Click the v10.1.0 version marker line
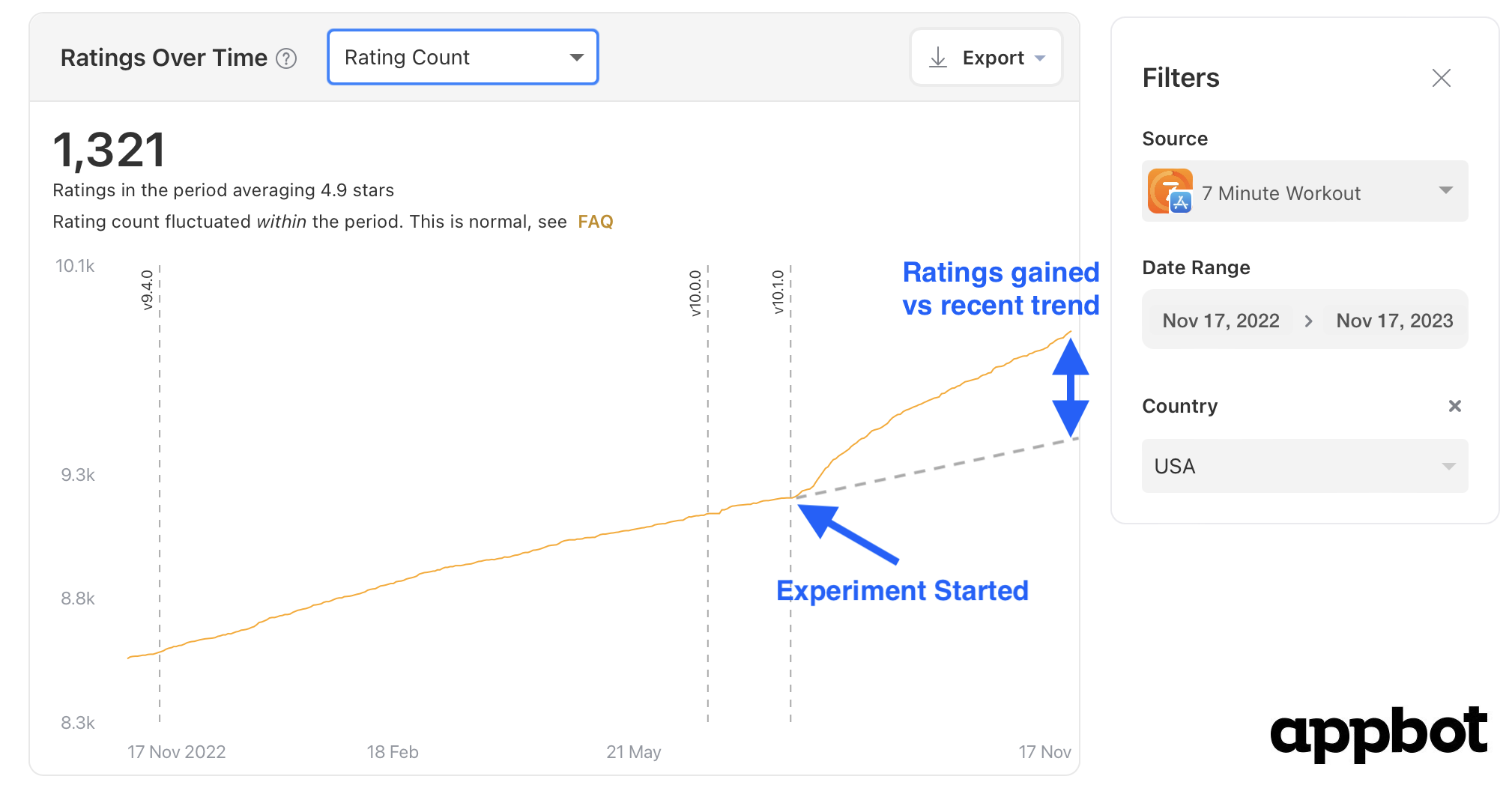 [x=790, y=494]
